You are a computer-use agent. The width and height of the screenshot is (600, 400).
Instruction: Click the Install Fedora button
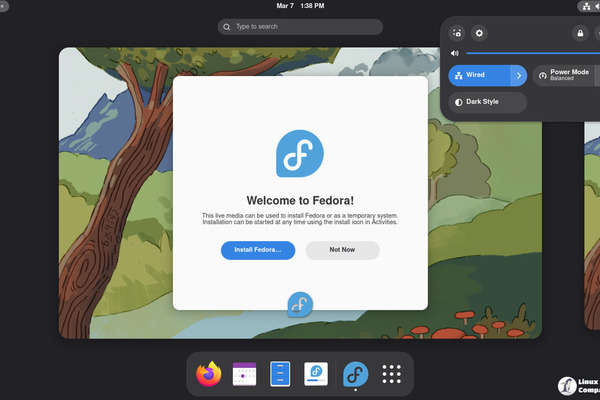(x=258, y=250)
